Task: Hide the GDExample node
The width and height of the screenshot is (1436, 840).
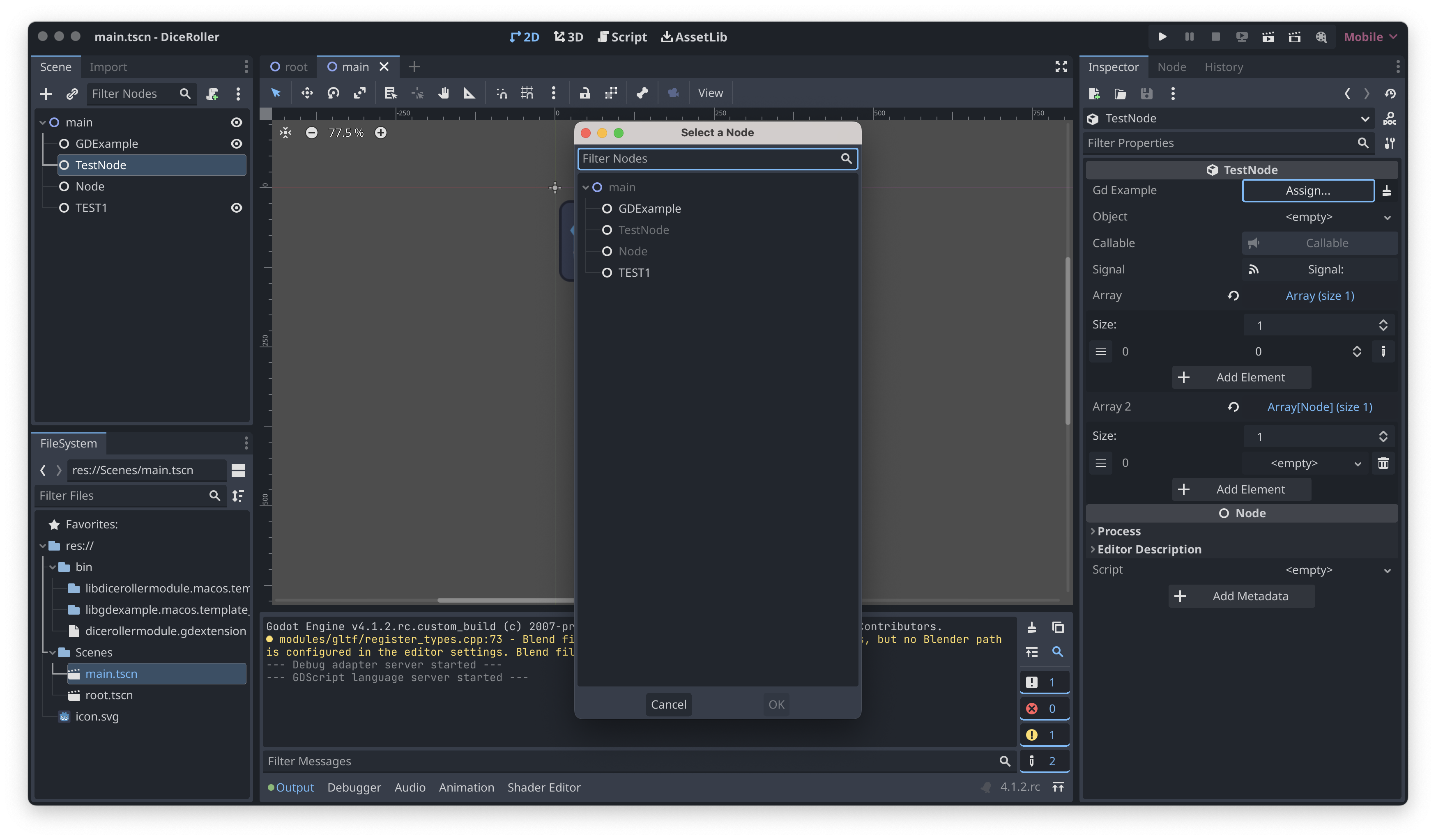Action: coord(237,144)
